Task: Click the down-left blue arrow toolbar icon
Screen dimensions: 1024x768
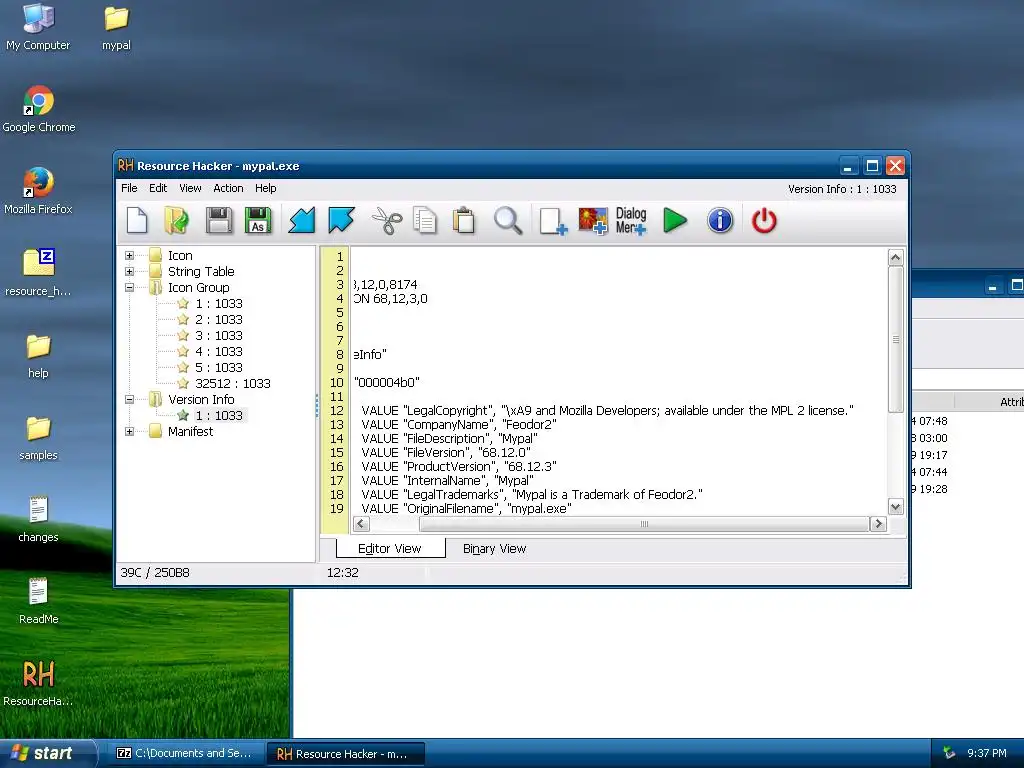Action: coord(302,221)
